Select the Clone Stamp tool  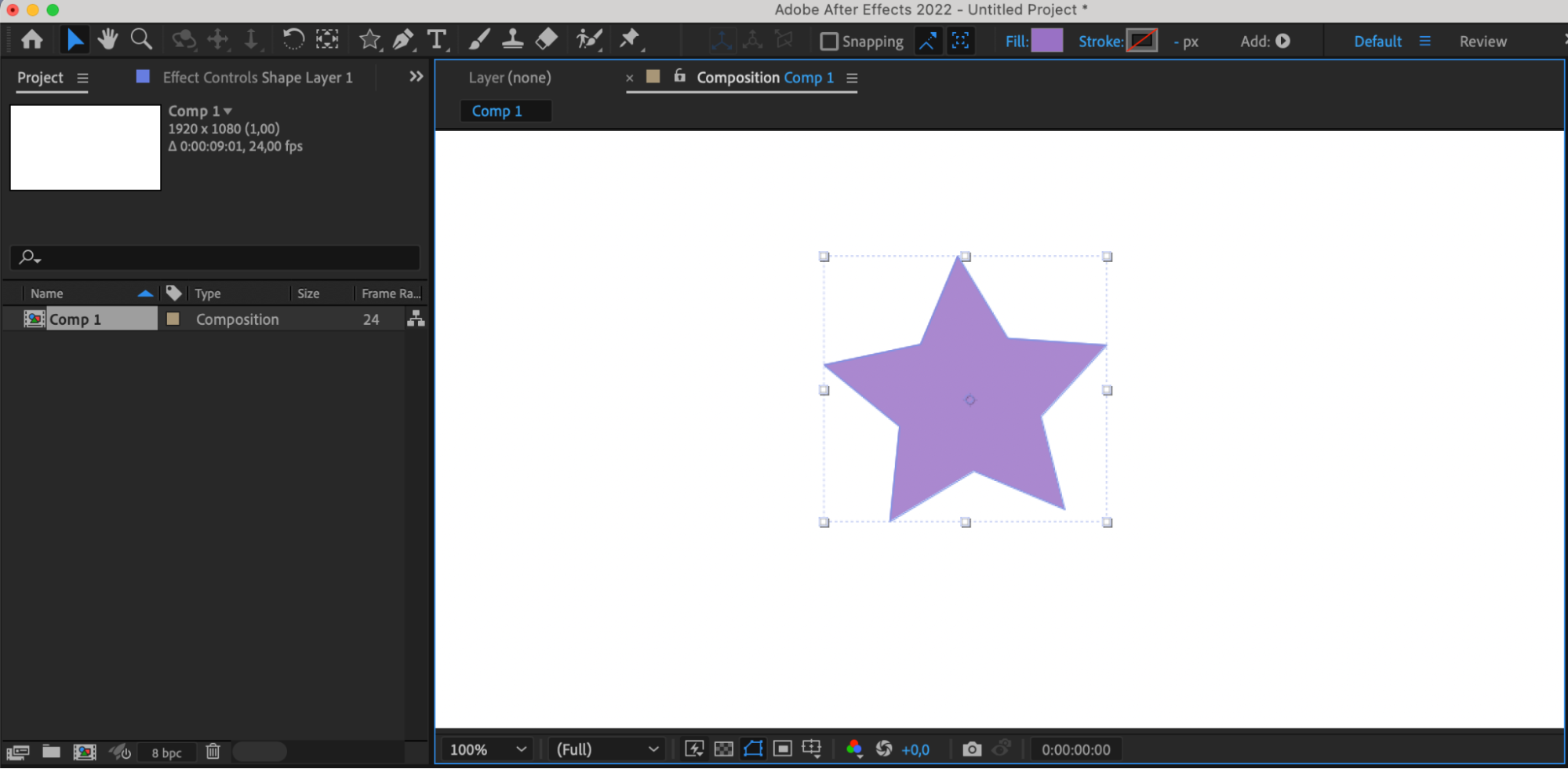tap(512, 39)
